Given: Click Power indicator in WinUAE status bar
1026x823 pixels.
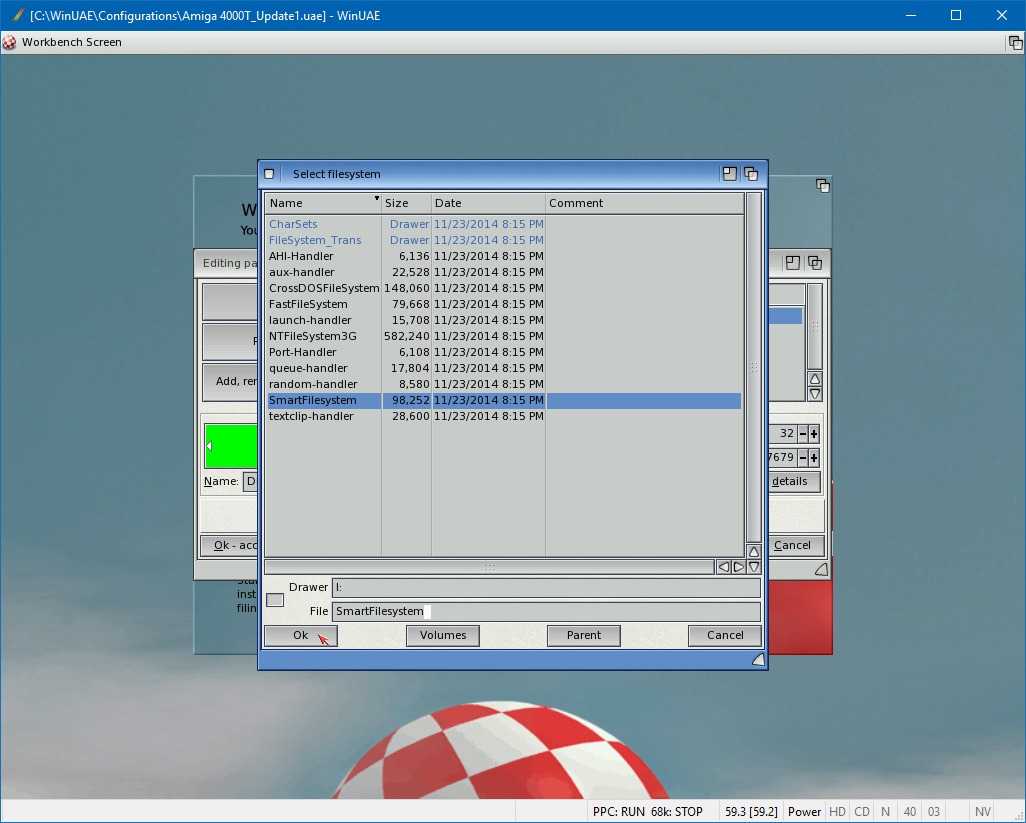Looking at the screenshot, I should click(804, 812).
